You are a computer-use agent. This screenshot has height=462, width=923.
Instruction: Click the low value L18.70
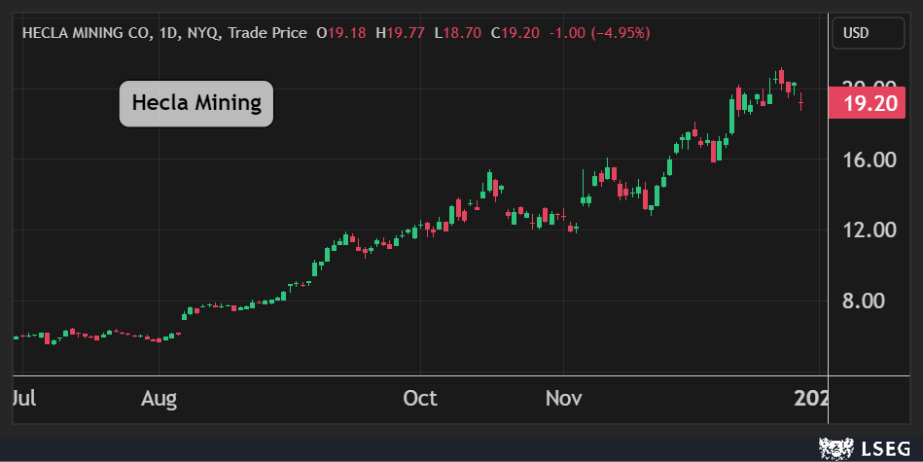coord(457,33)
